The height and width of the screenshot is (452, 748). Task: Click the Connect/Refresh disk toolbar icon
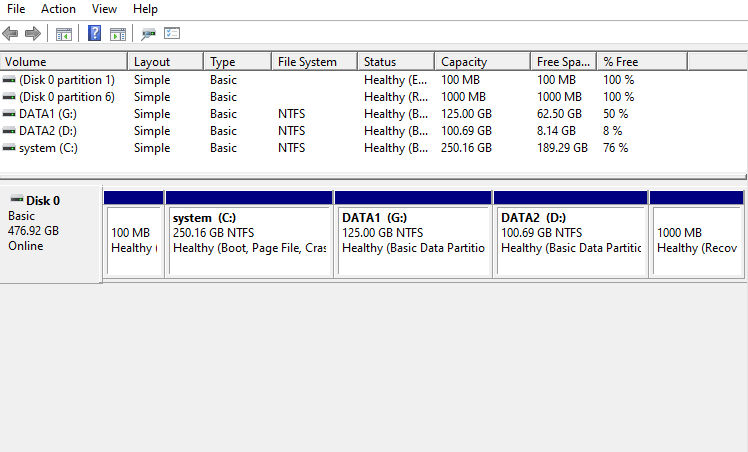pos(148,34)
